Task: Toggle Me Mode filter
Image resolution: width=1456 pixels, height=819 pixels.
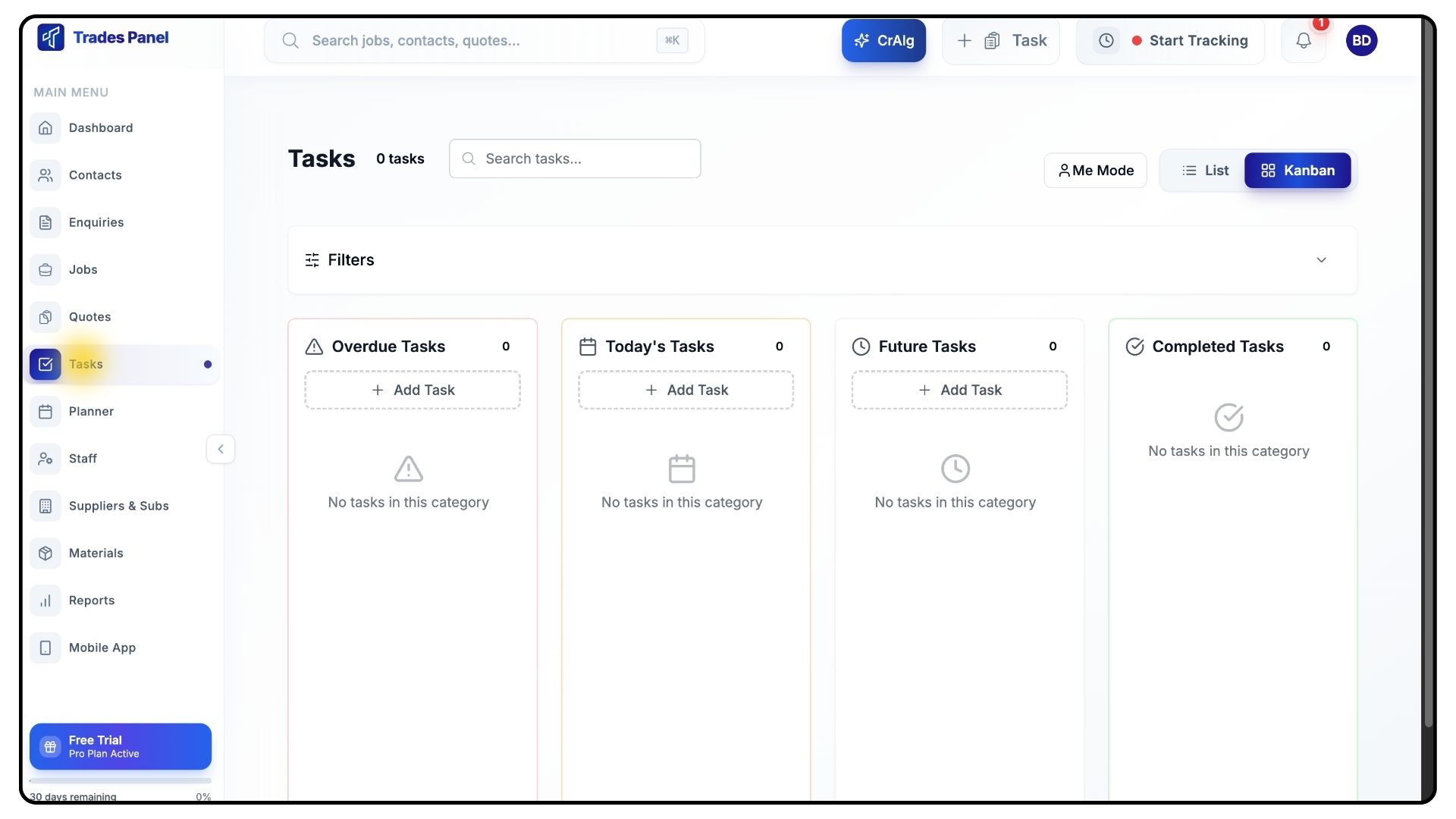Action: [1095, 171]
